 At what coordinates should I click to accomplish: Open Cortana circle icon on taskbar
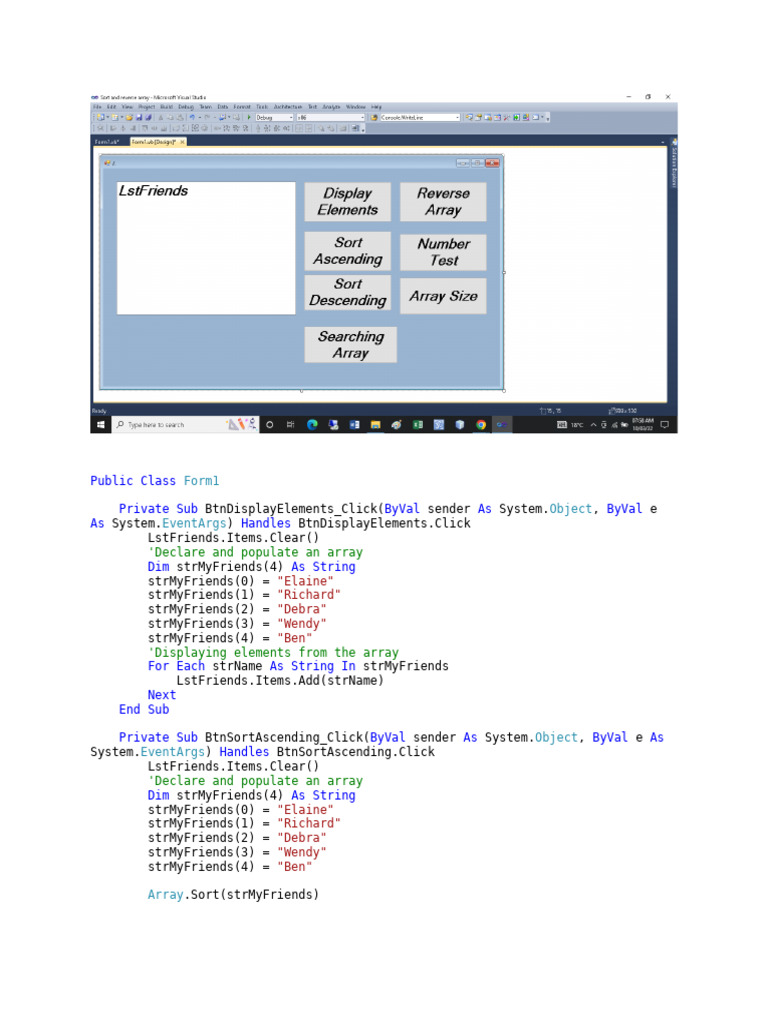[269, 424]
